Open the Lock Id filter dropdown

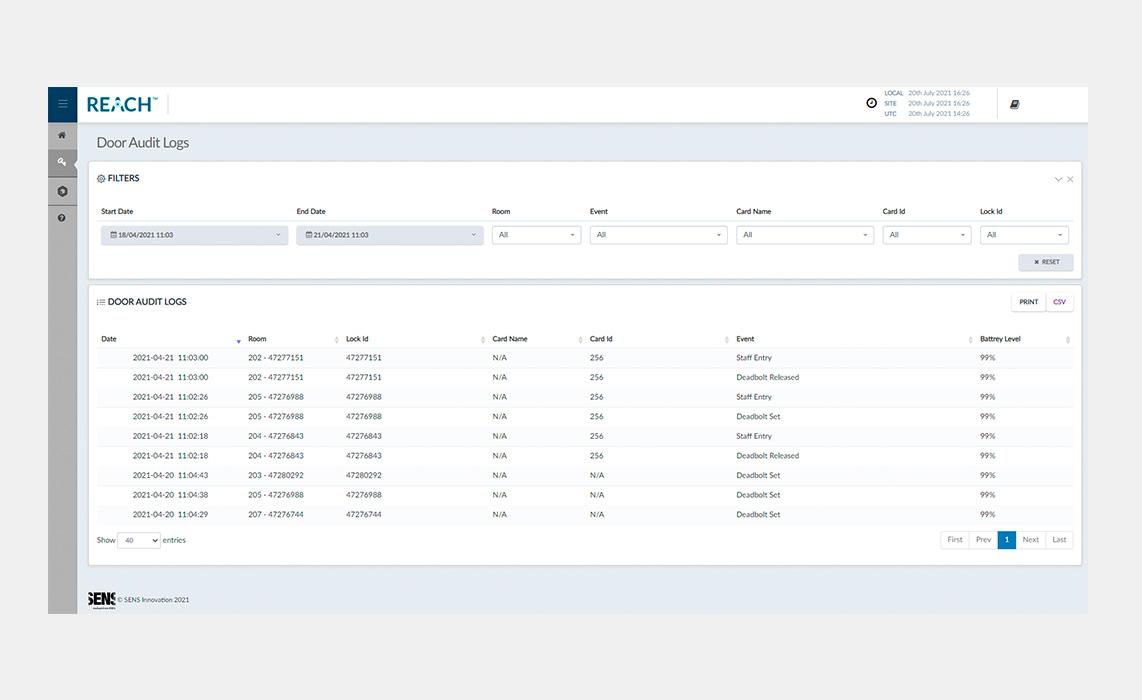point(1024,235)
